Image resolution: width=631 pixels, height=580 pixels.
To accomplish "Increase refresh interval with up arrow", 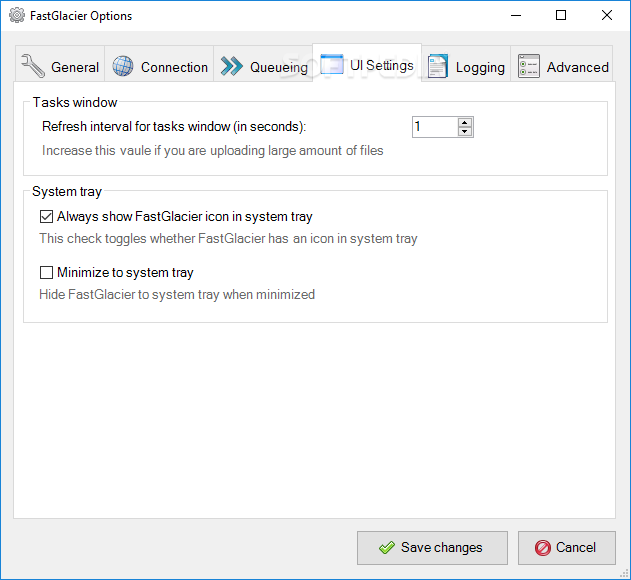I will click(465, 122).
